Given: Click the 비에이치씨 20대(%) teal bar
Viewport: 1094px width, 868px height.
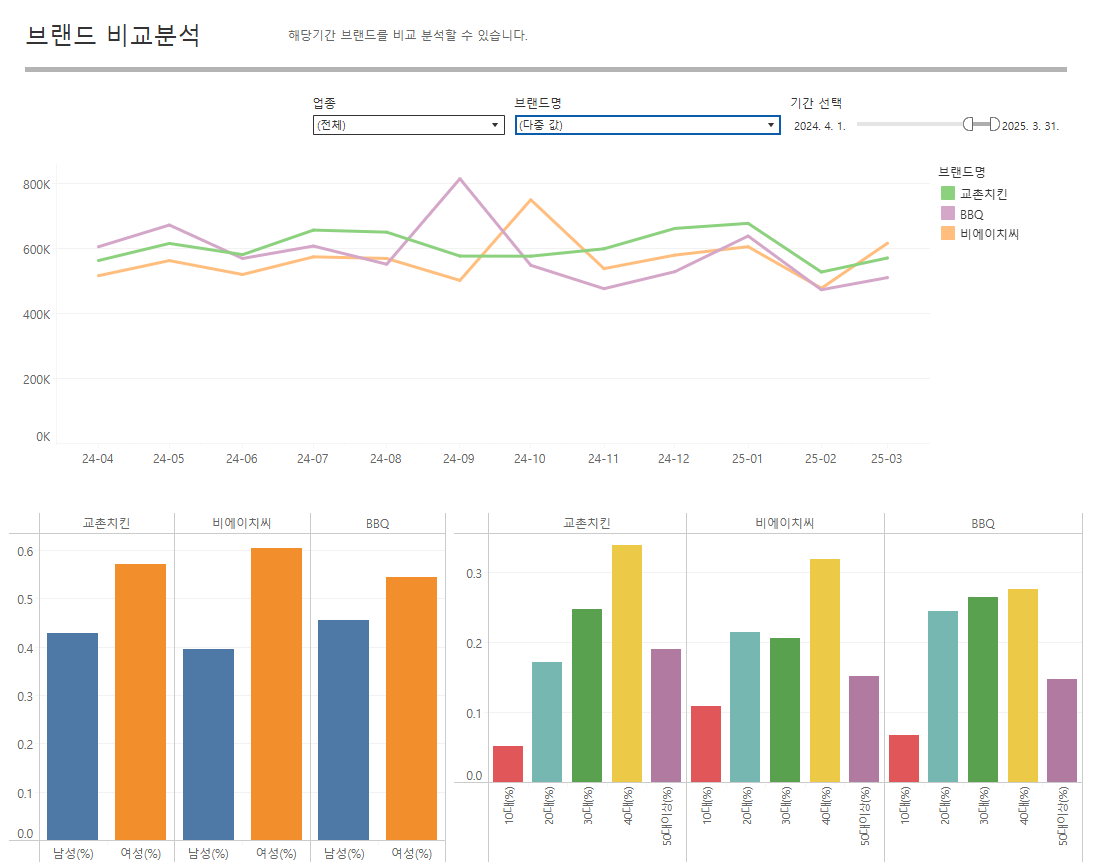Looking at the screenshot, I should pyautogui.click(x=745, y=707).
